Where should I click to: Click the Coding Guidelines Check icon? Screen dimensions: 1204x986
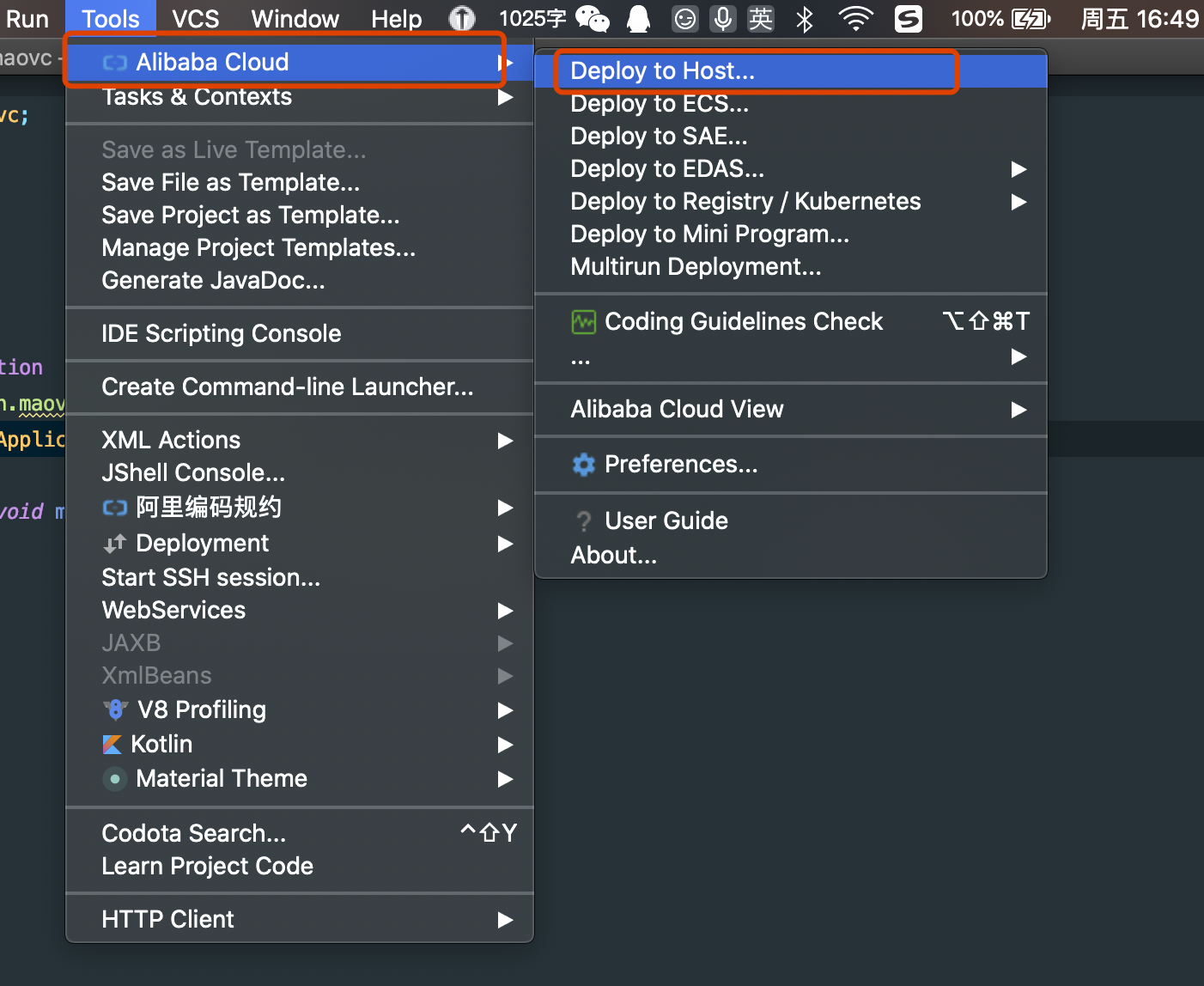pos(584,322)
